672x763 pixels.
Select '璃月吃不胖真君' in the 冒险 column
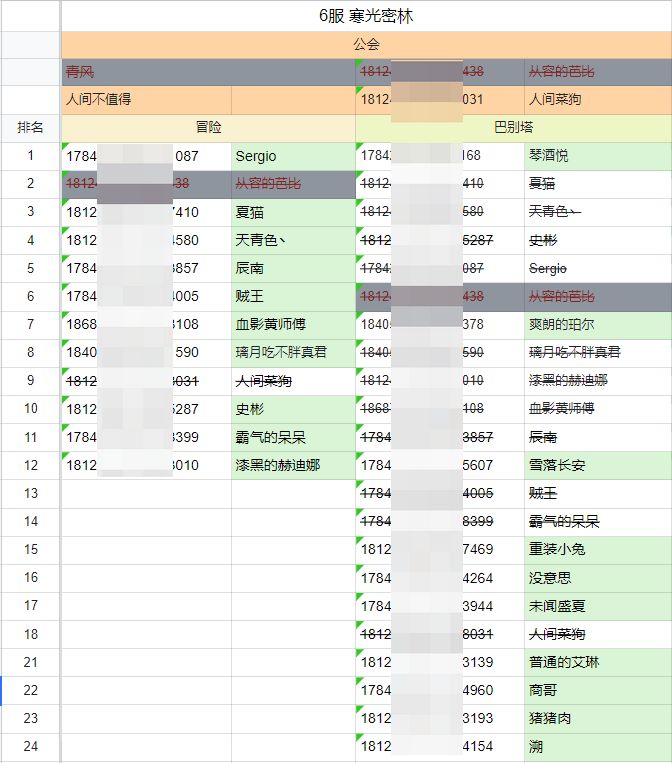tap(293, 352)
